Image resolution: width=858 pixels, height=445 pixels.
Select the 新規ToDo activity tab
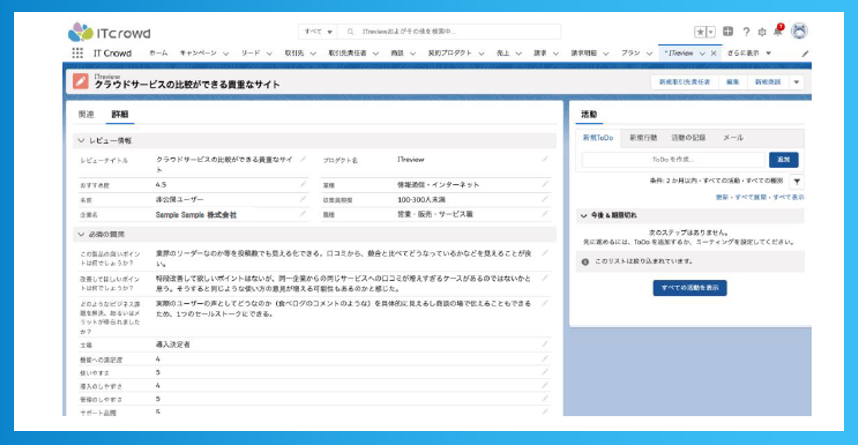click(598, 137)
